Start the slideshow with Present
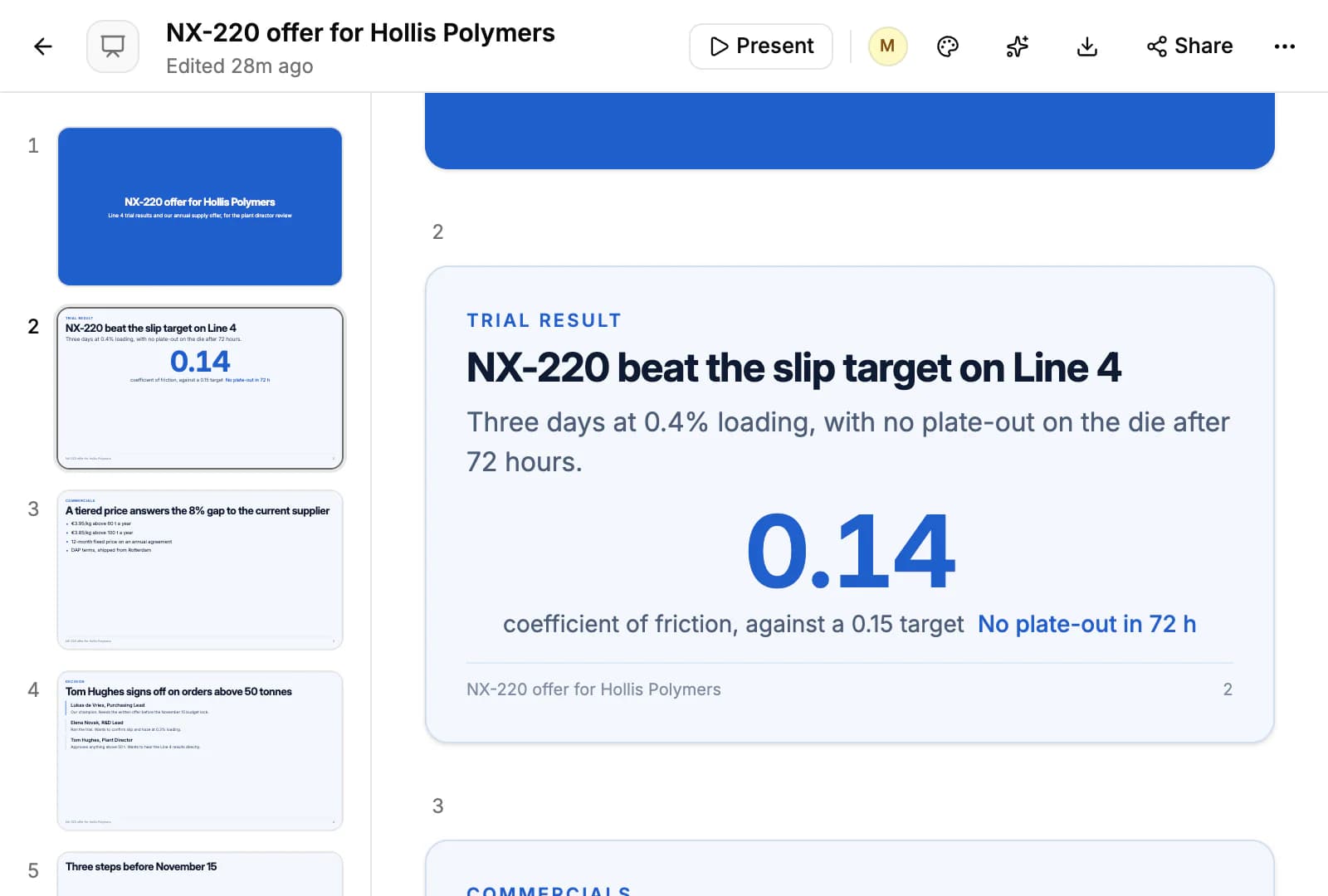1328x896 pixels. coord(761,46)
